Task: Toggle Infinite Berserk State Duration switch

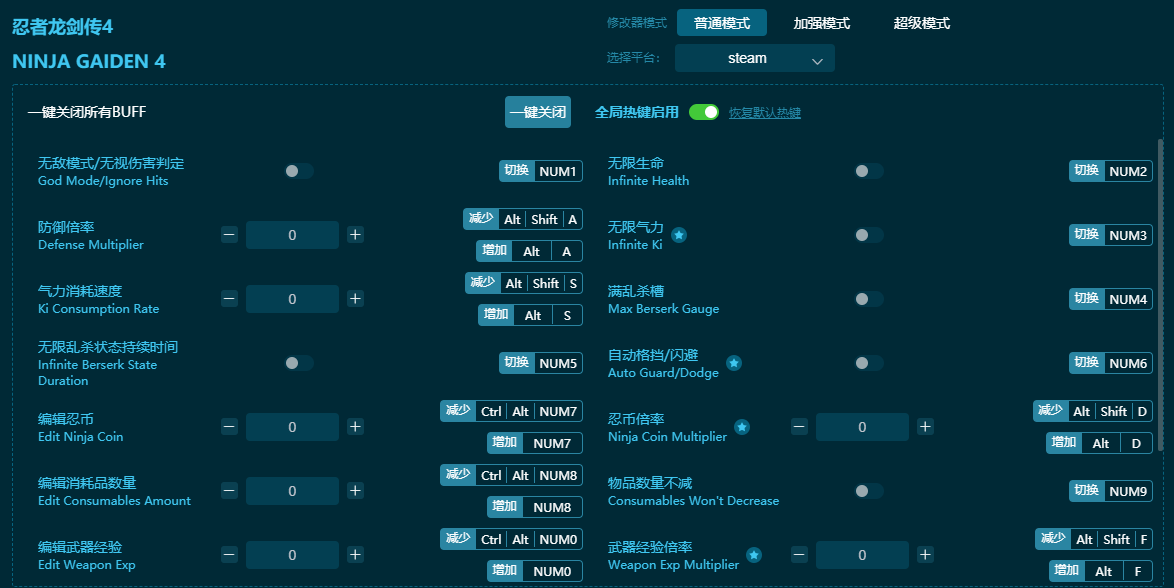Action: (x=298, y=363)
